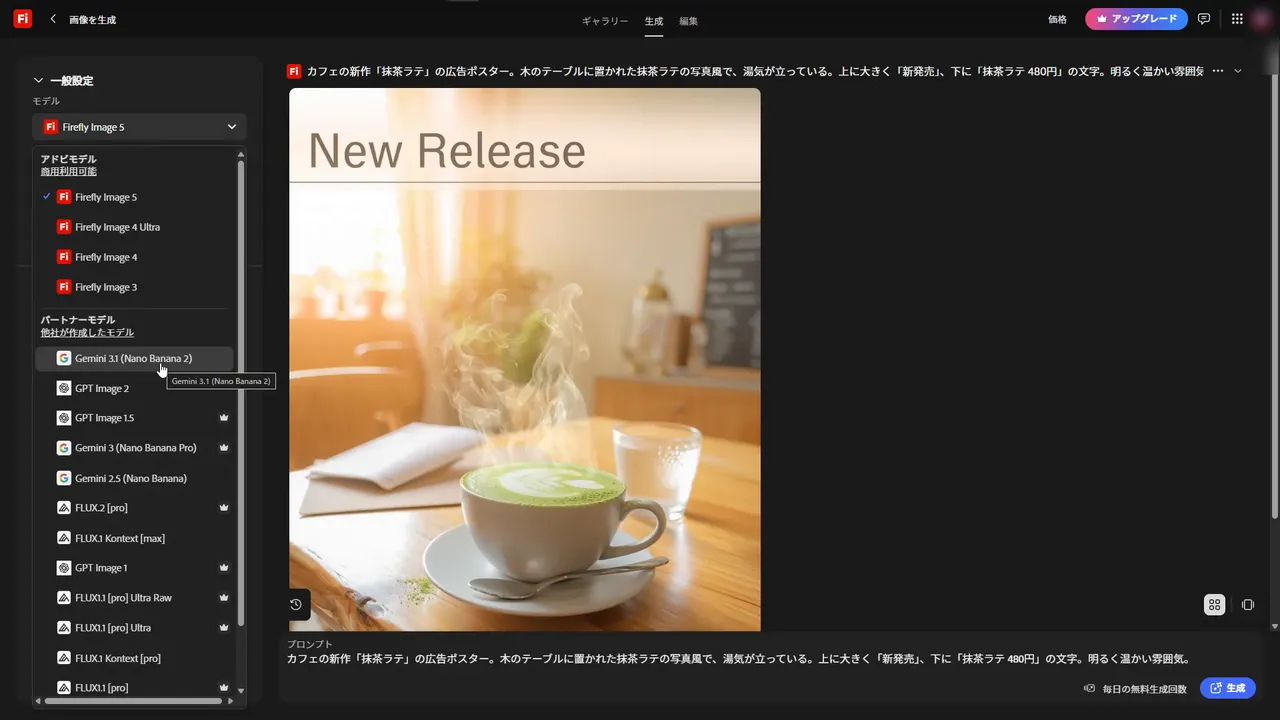Choose the GPT Image 1.5 model
Image resolution: width=1280 pixels, height=720 pixels.
pos(134,418)
